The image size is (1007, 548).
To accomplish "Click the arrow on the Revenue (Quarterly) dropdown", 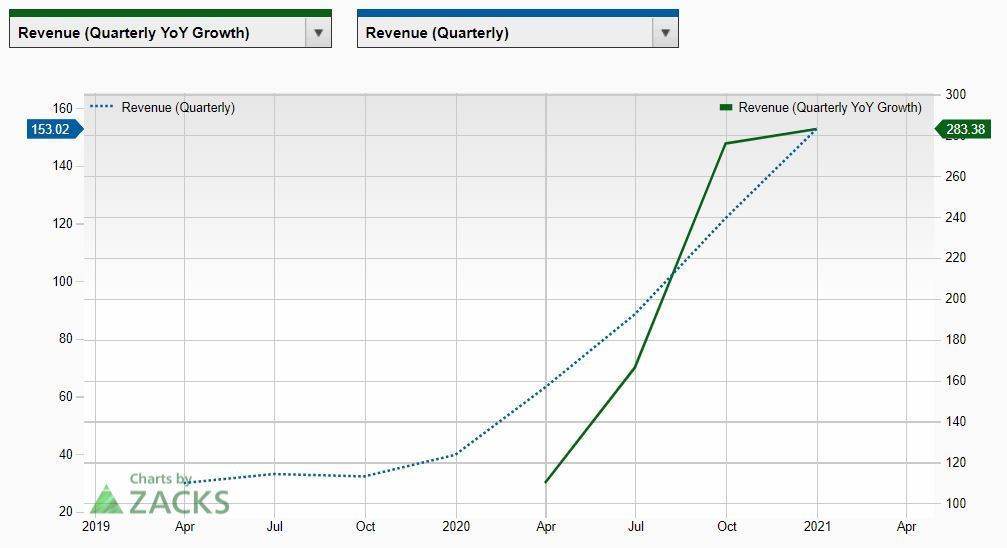I will (665, 32).
